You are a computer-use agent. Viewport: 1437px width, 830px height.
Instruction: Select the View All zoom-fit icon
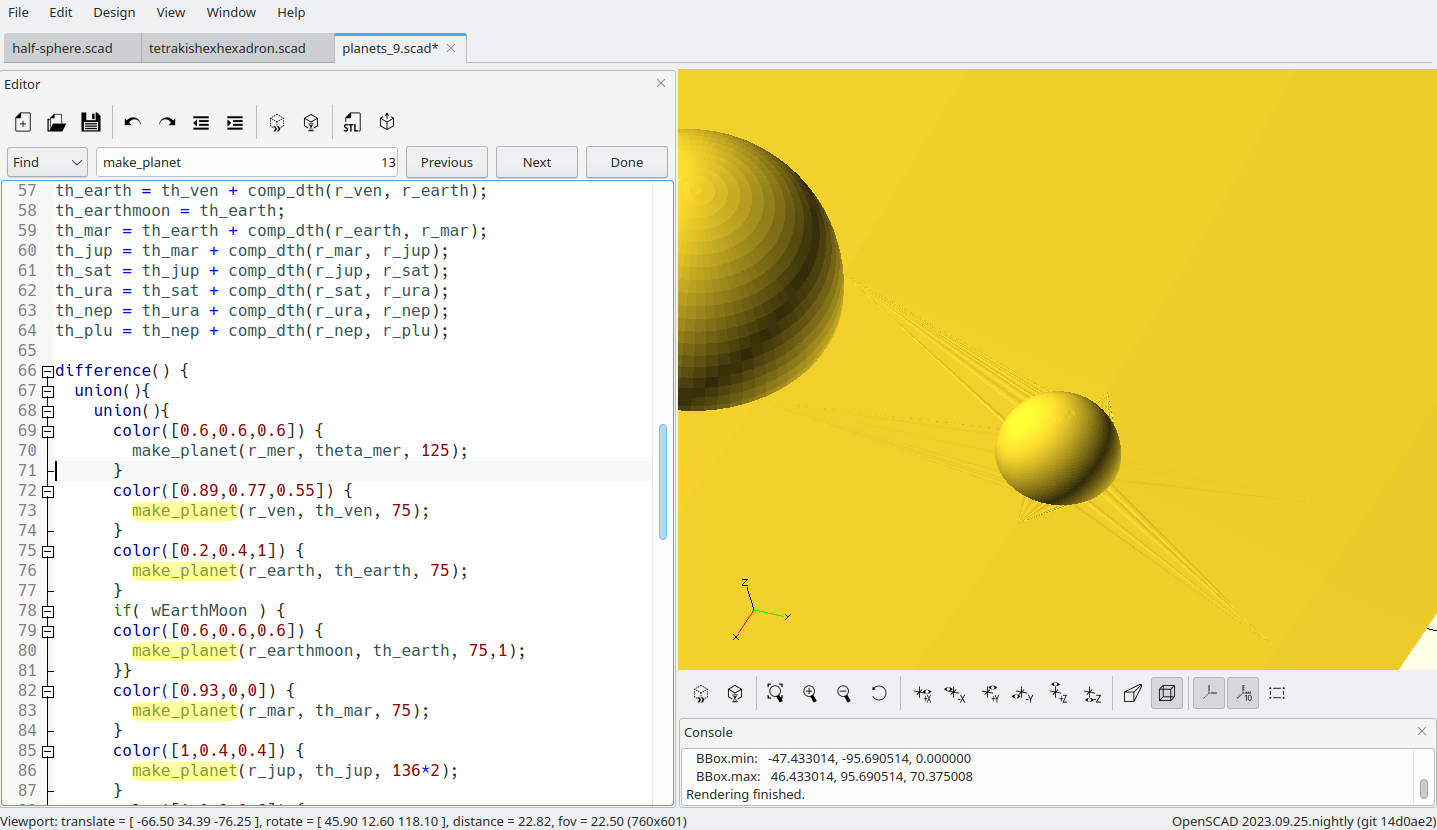[x=775, y=693]
